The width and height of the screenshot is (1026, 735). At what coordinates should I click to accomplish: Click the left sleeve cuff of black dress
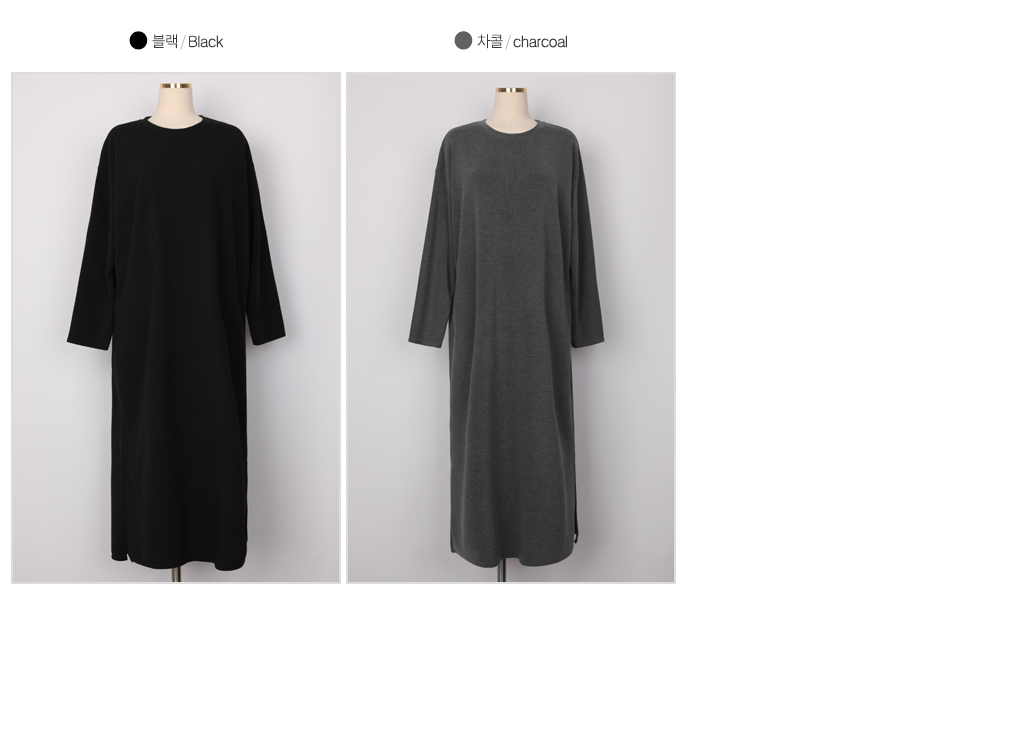tap(88, 342)
